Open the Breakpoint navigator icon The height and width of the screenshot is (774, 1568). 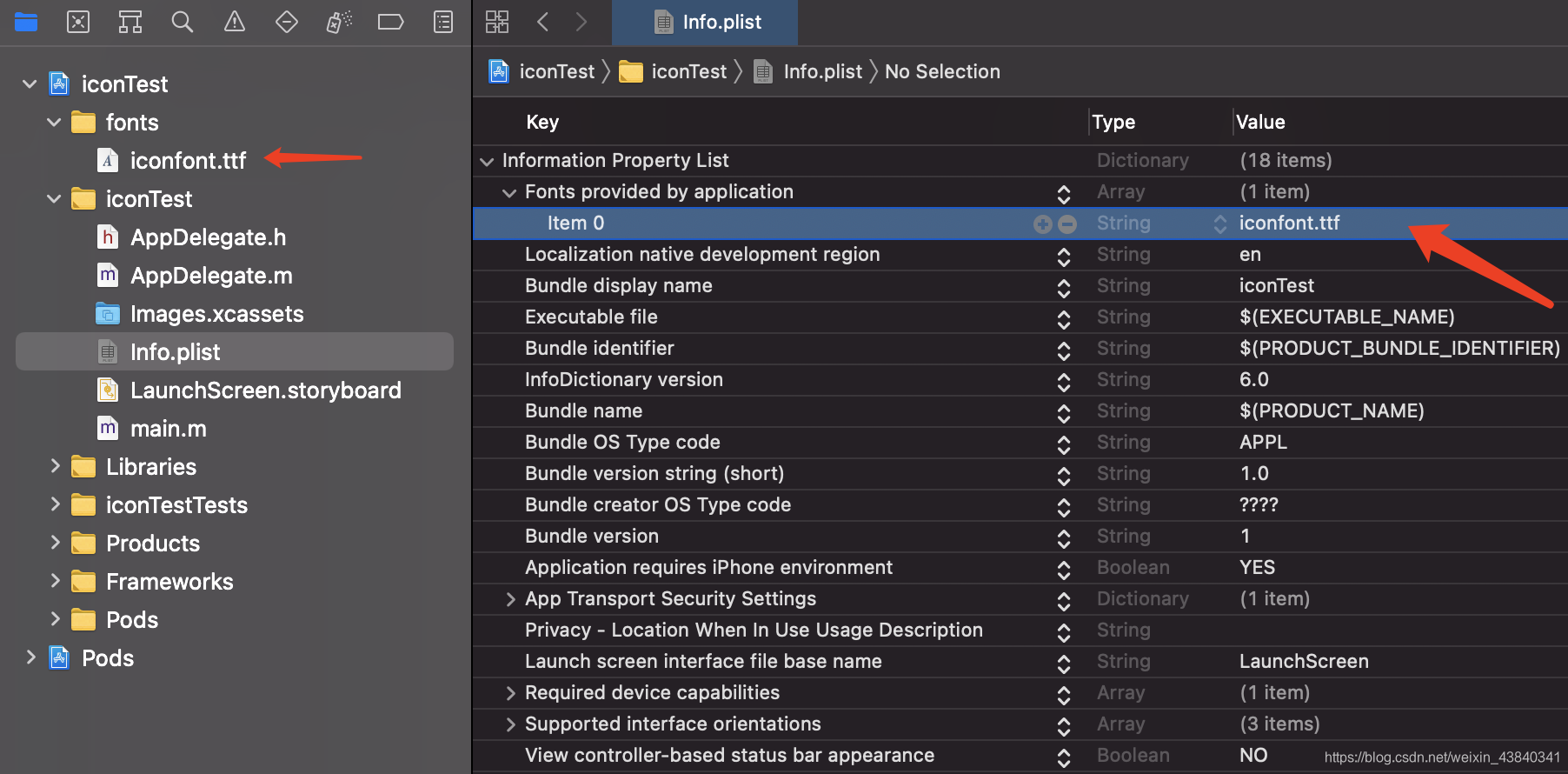click(x=391, y=22)
